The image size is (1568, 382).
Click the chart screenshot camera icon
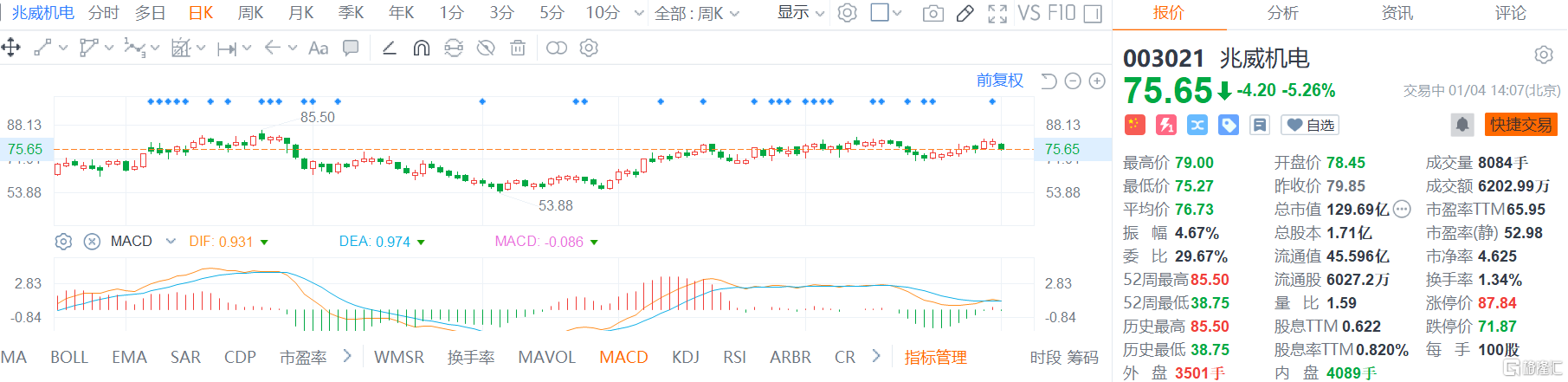pyautogui.click(x=932, y=13)
